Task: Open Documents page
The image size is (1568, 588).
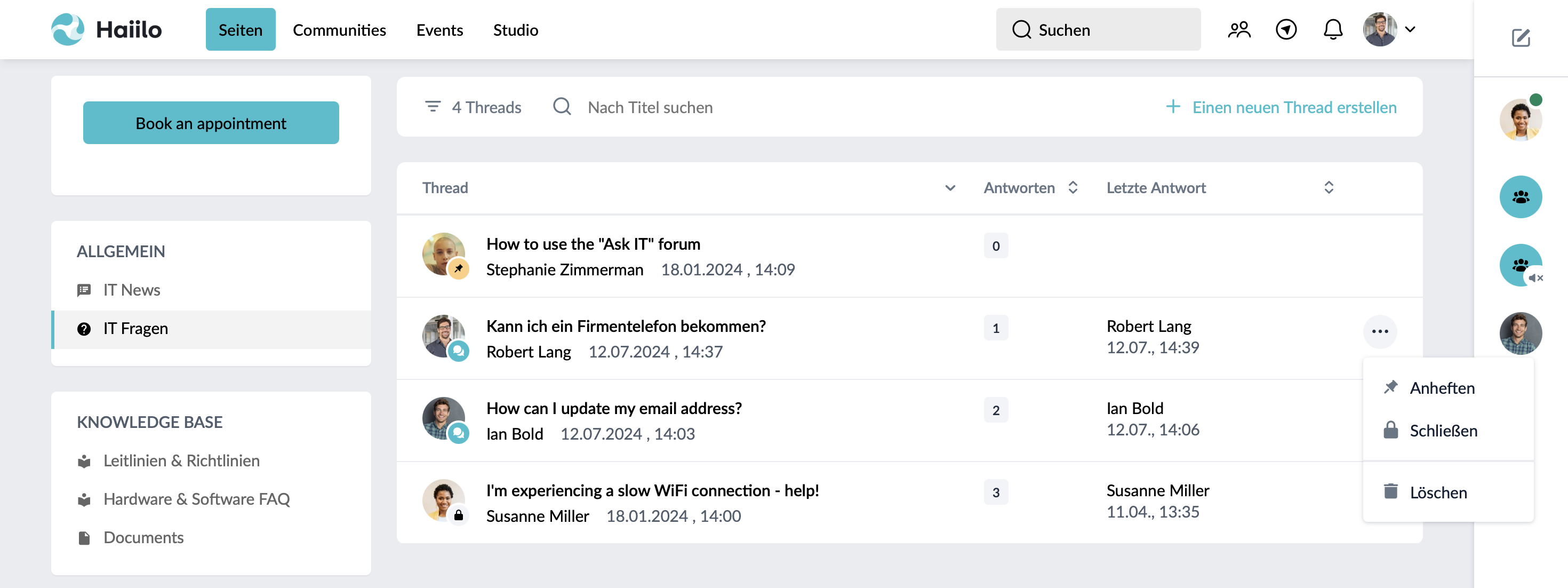Action: point(211,537)
